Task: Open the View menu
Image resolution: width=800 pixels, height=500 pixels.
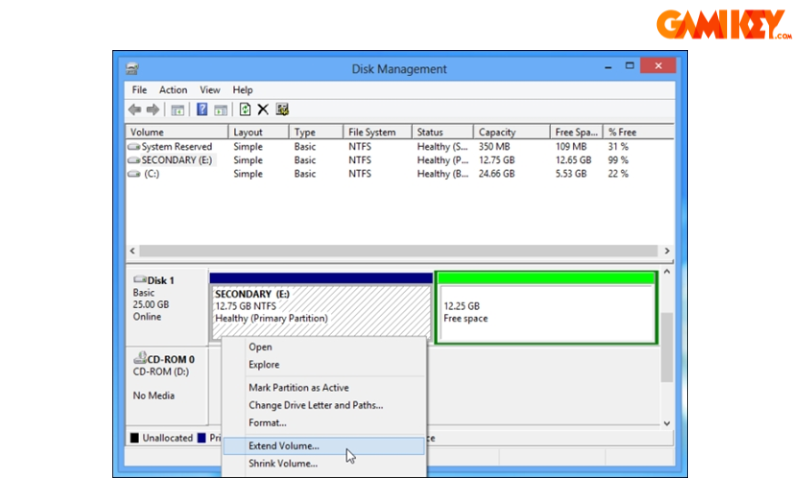Action: [x=209, y=90]
